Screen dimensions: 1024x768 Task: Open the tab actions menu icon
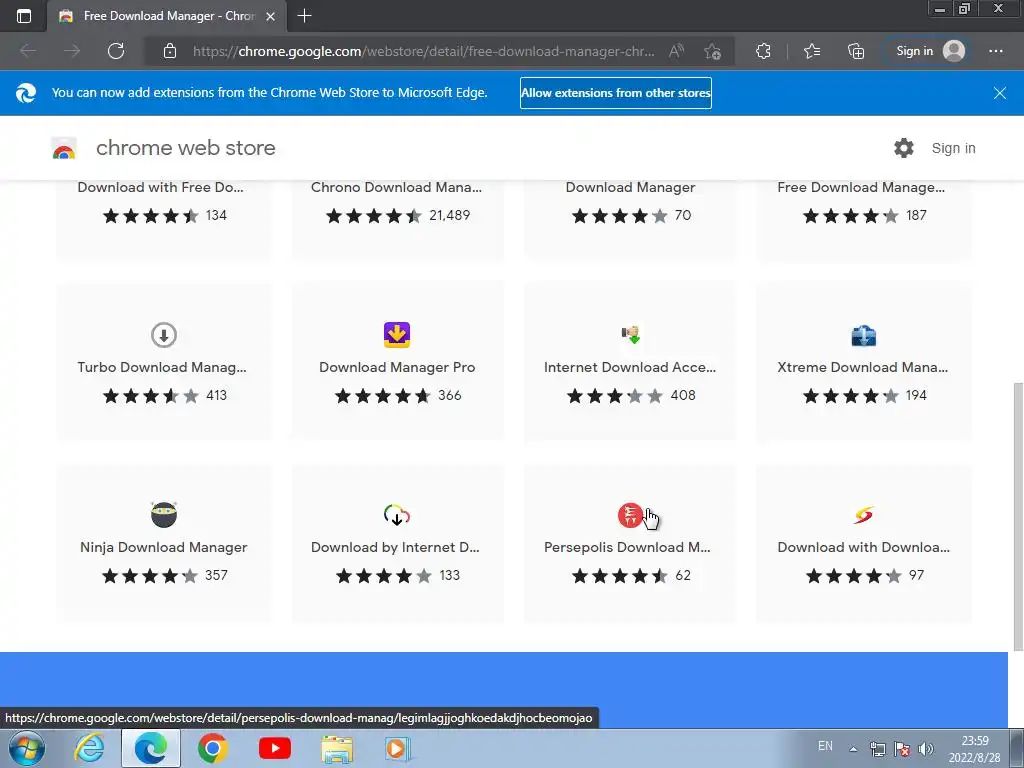(x=24, y=16)
